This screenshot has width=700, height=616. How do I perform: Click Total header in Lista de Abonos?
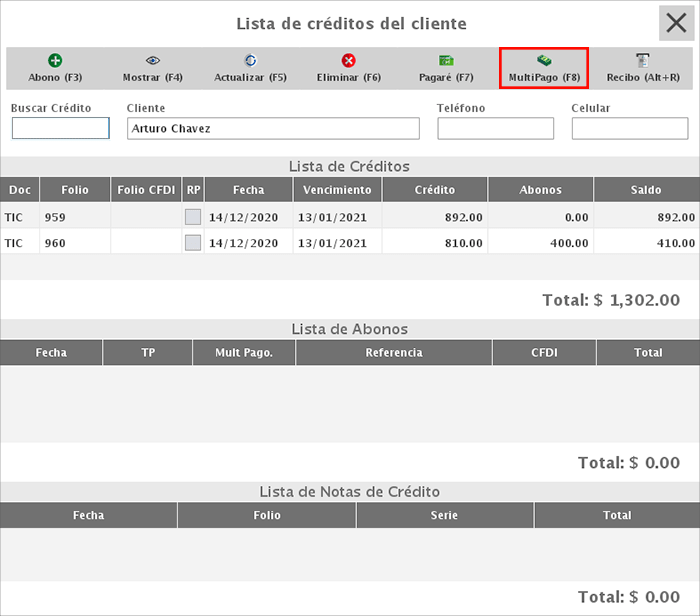(648, 353)
